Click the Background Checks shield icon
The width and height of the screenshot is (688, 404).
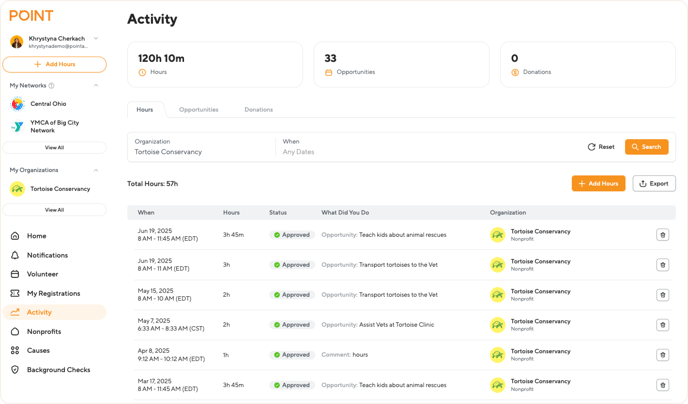[15, 370]
